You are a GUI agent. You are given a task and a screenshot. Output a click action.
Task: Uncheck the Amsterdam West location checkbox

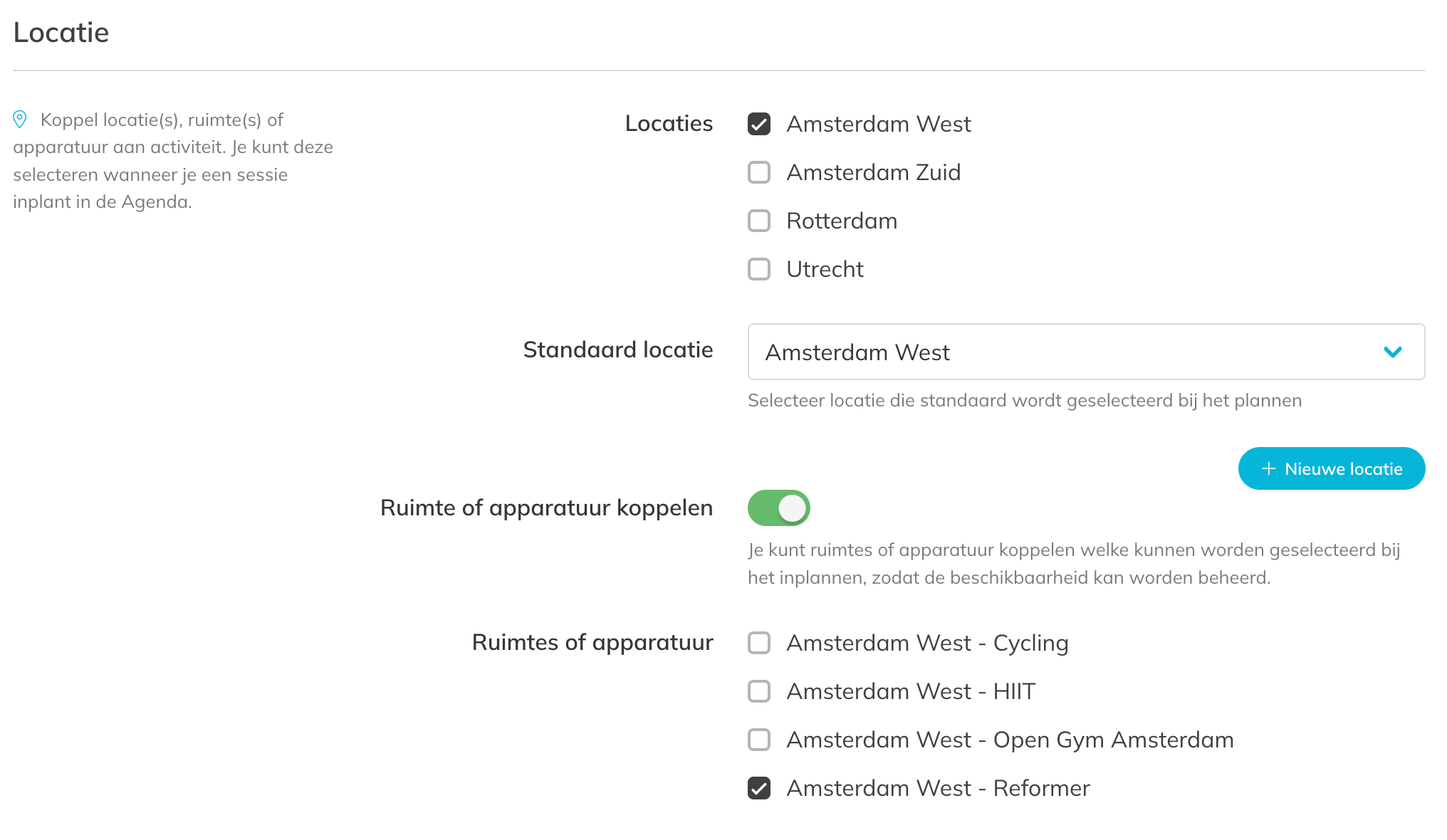759,124
